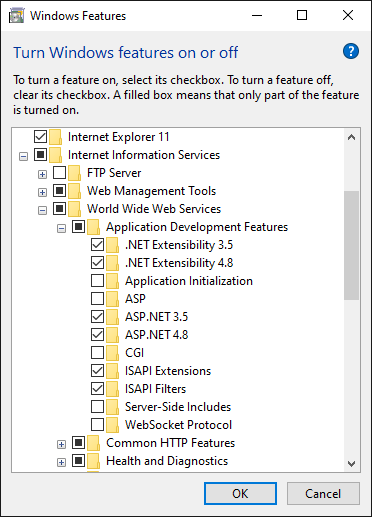Click the ASP.NET 3.5 folder icon
Image resolution: width=372 pixels, height=517 pixels.
tap(112, 317)
